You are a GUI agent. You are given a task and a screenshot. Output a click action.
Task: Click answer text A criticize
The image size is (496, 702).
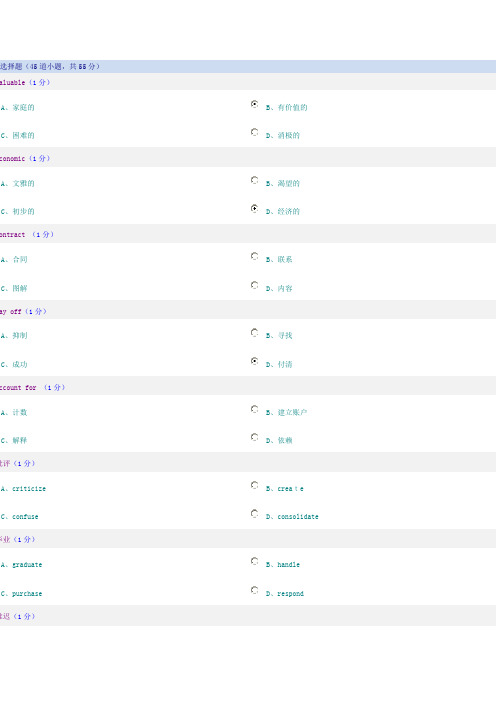click(x=23, y=488)
